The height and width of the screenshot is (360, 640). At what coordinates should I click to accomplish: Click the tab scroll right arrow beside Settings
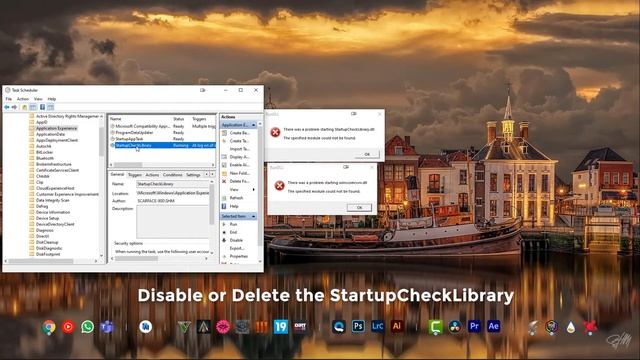pos(213,174)
